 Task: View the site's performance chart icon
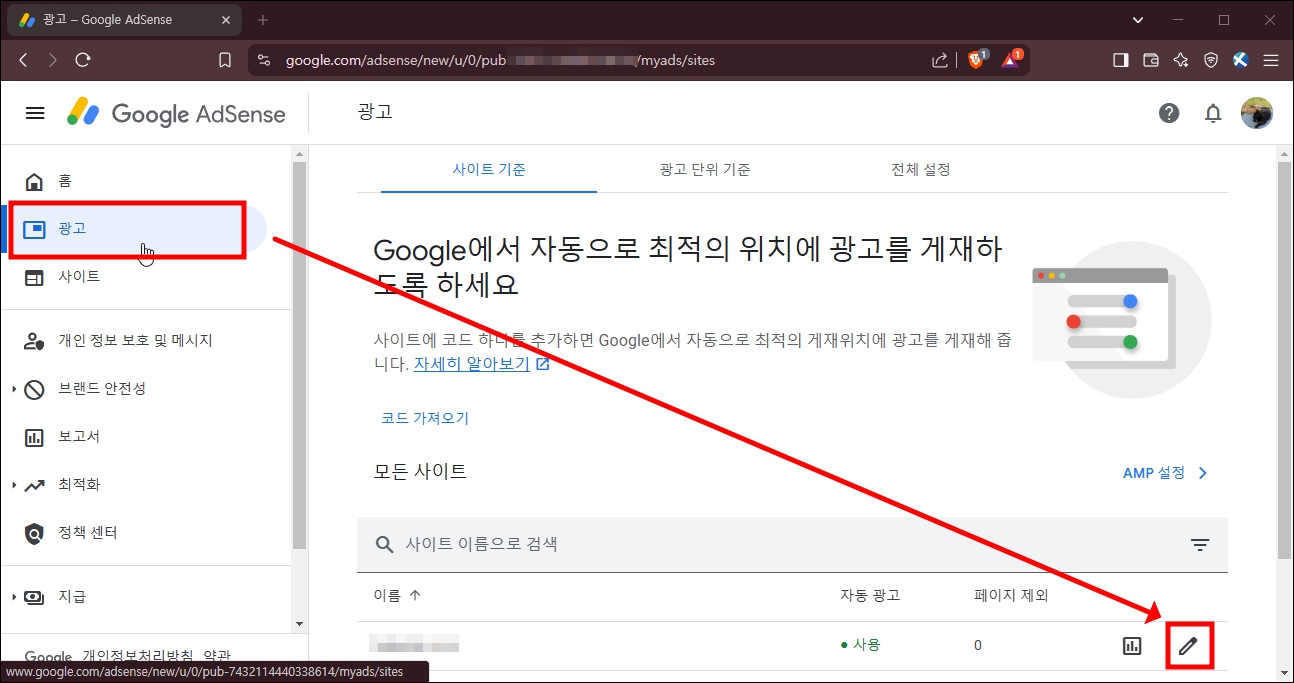pos(1131,645)
